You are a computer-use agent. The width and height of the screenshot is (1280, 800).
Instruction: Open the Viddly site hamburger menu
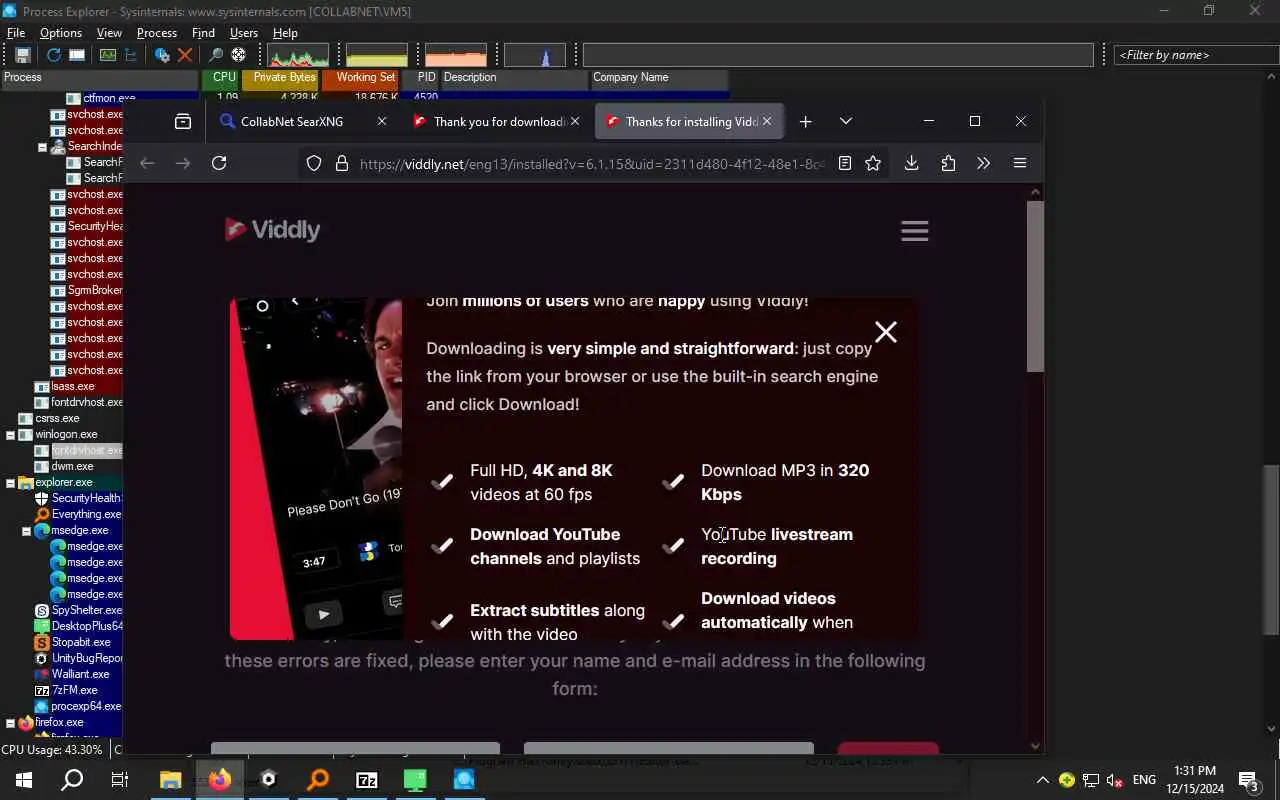(x=915, y=231)
